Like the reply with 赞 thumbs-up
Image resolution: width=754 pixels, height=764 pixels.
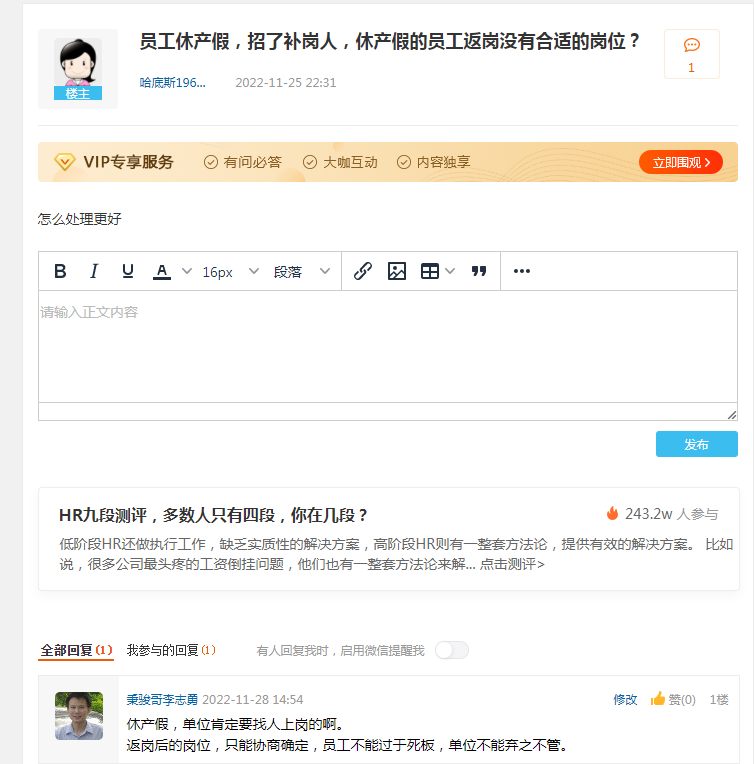pos(673,700)
